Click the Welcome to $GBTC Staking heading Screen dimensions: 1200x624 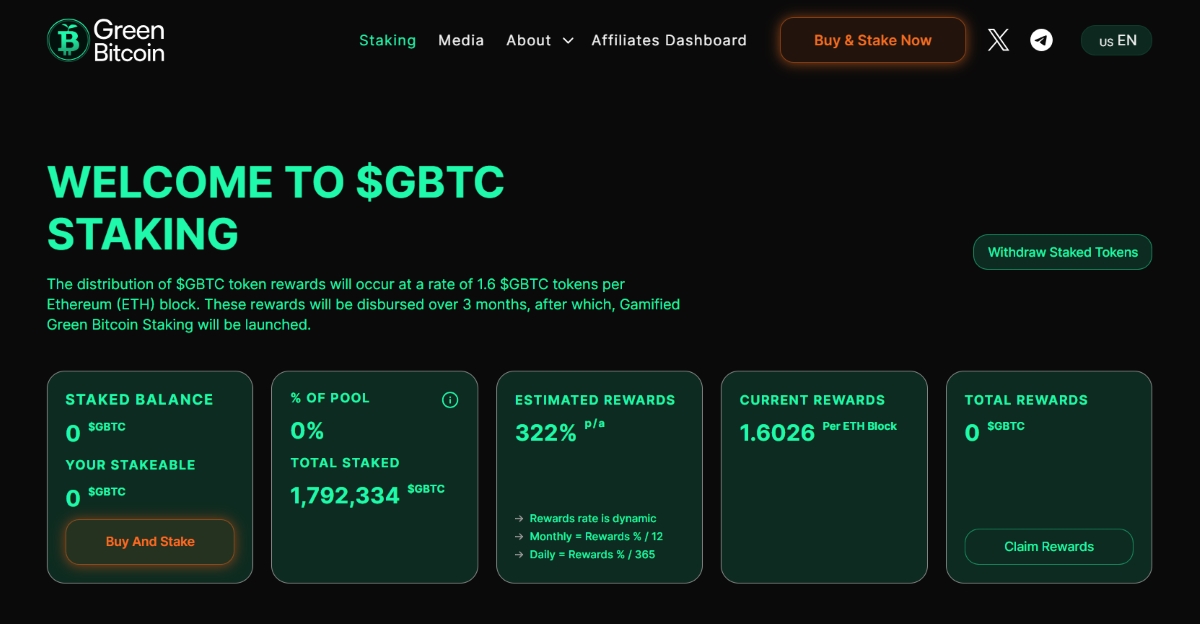(x=275, y=207)
